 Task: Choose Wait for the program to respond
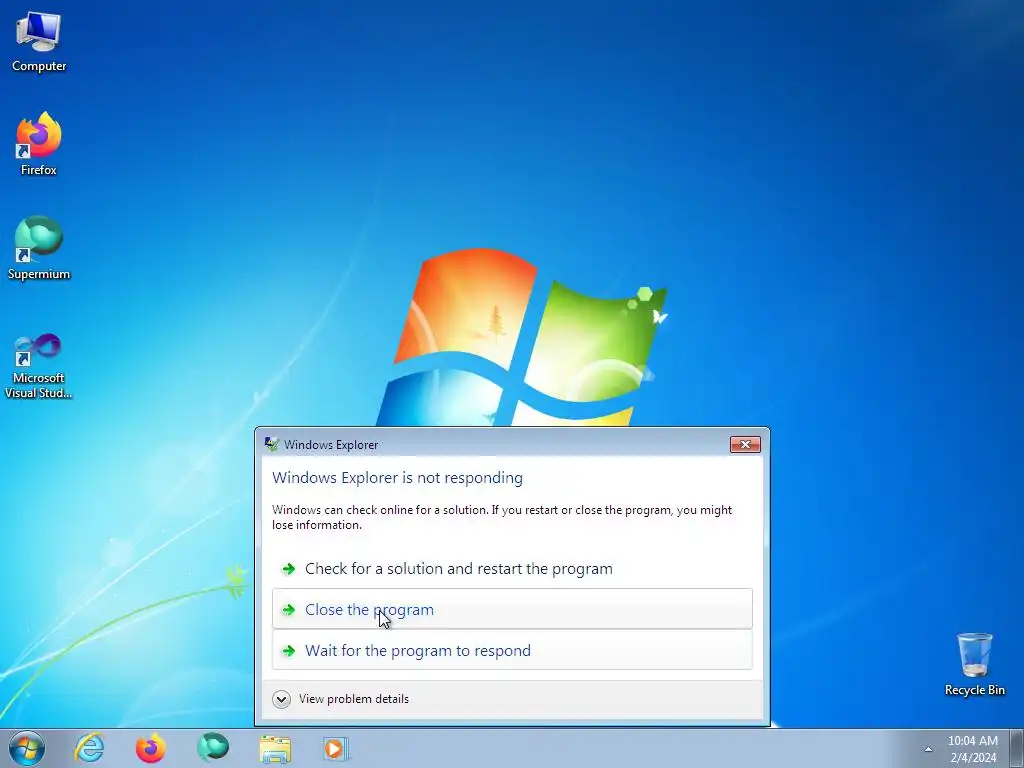tap(512, 650)
